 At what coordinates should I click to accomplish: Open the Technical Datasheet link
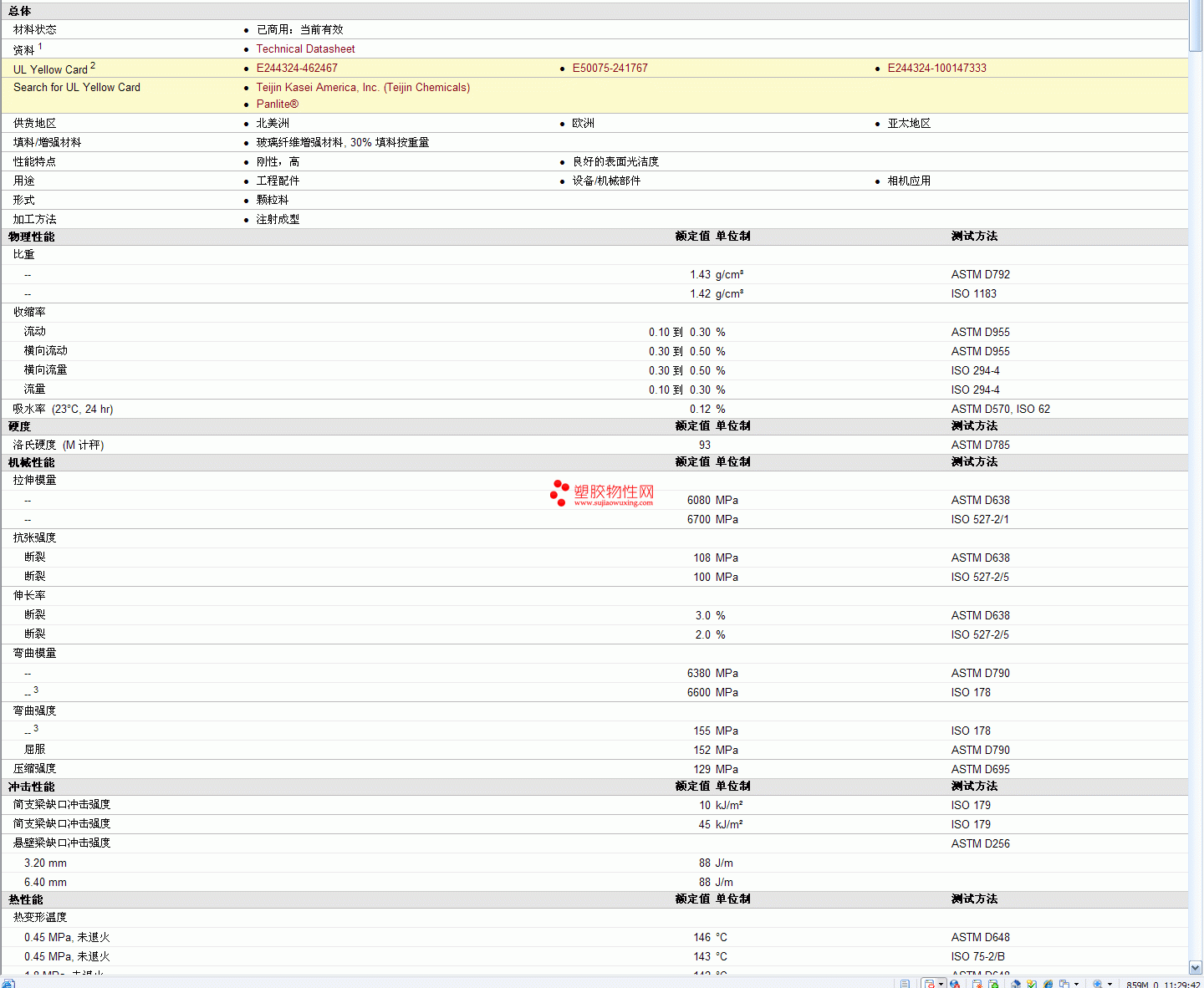[305, 49]
